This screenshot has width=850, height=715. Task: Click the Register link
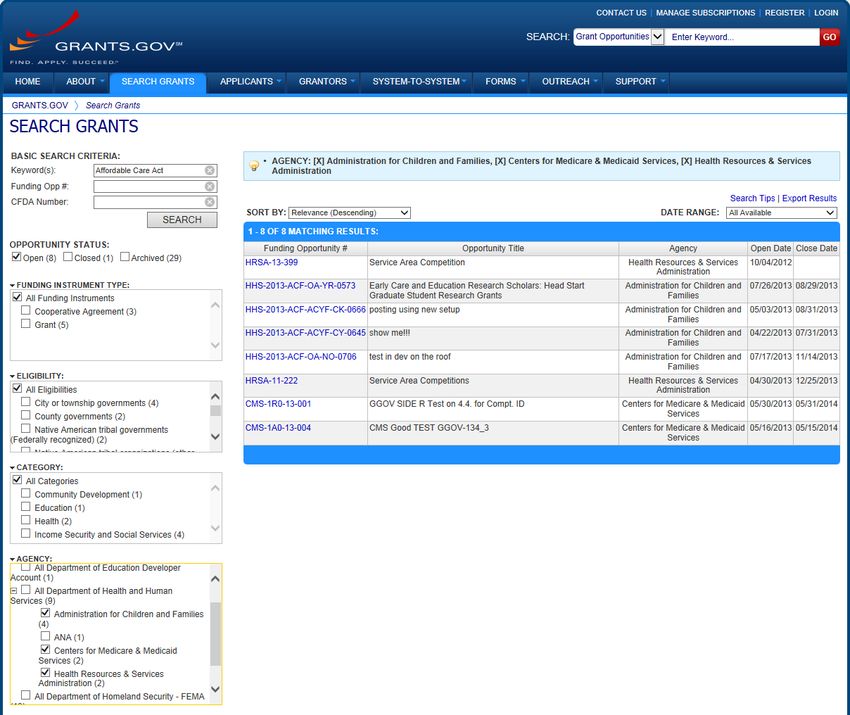(x=784, y=13)
